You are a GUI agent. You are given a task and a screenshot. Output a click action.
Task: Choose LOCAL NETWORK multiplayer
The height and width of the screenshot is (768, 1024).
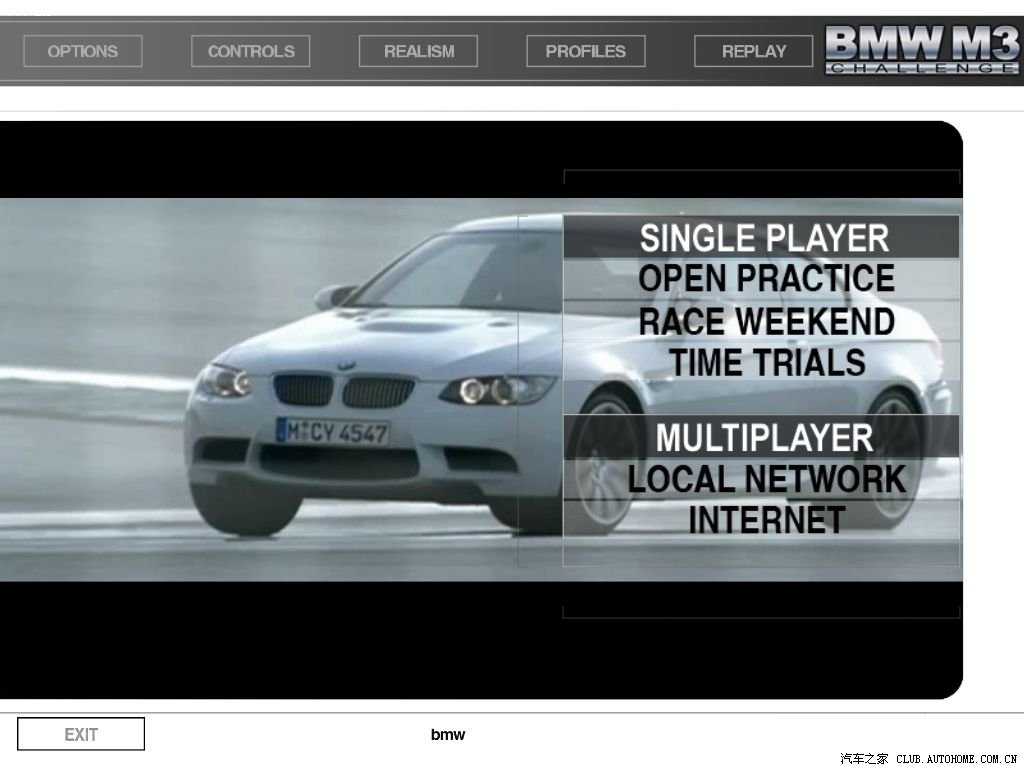(766, 479)
